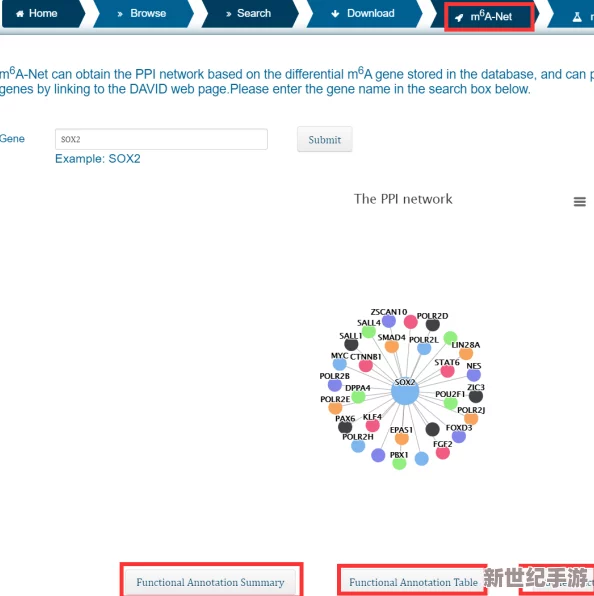Click the PBX1 green node
The image size is (594, 596).
tap(399, 463)
